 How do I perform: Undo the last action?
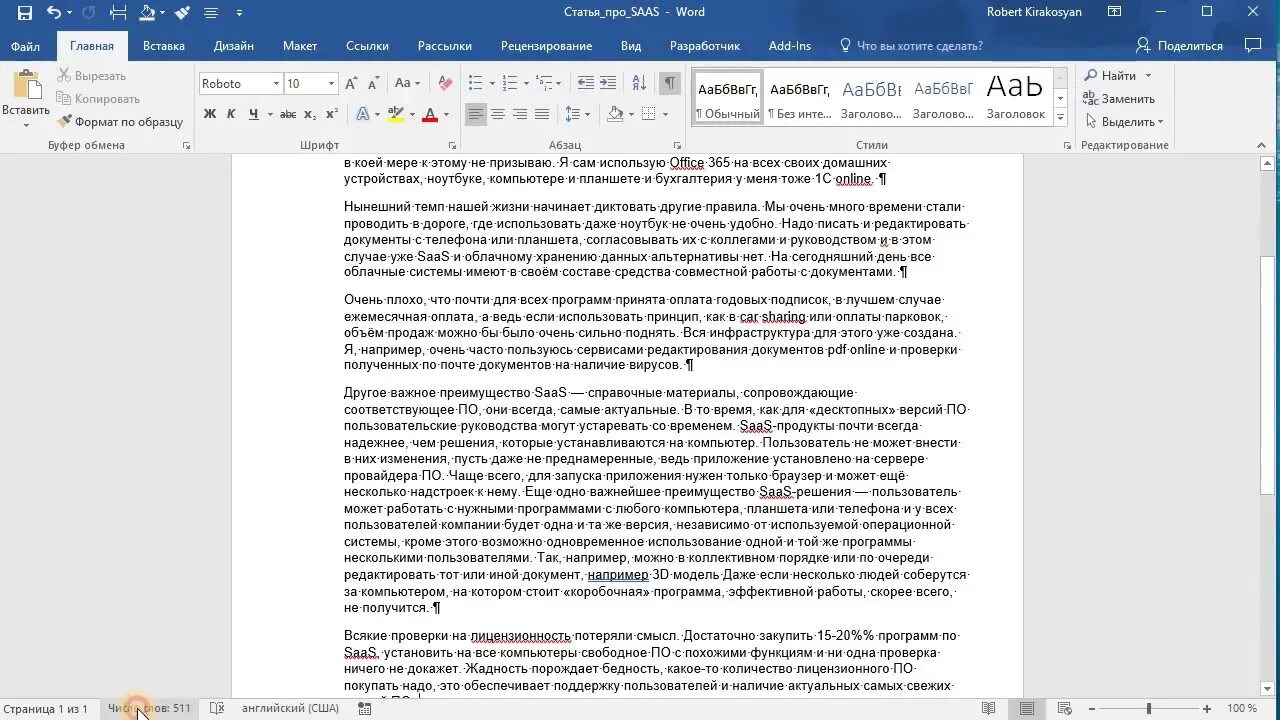pyautogui.click(x=54, y=13)
